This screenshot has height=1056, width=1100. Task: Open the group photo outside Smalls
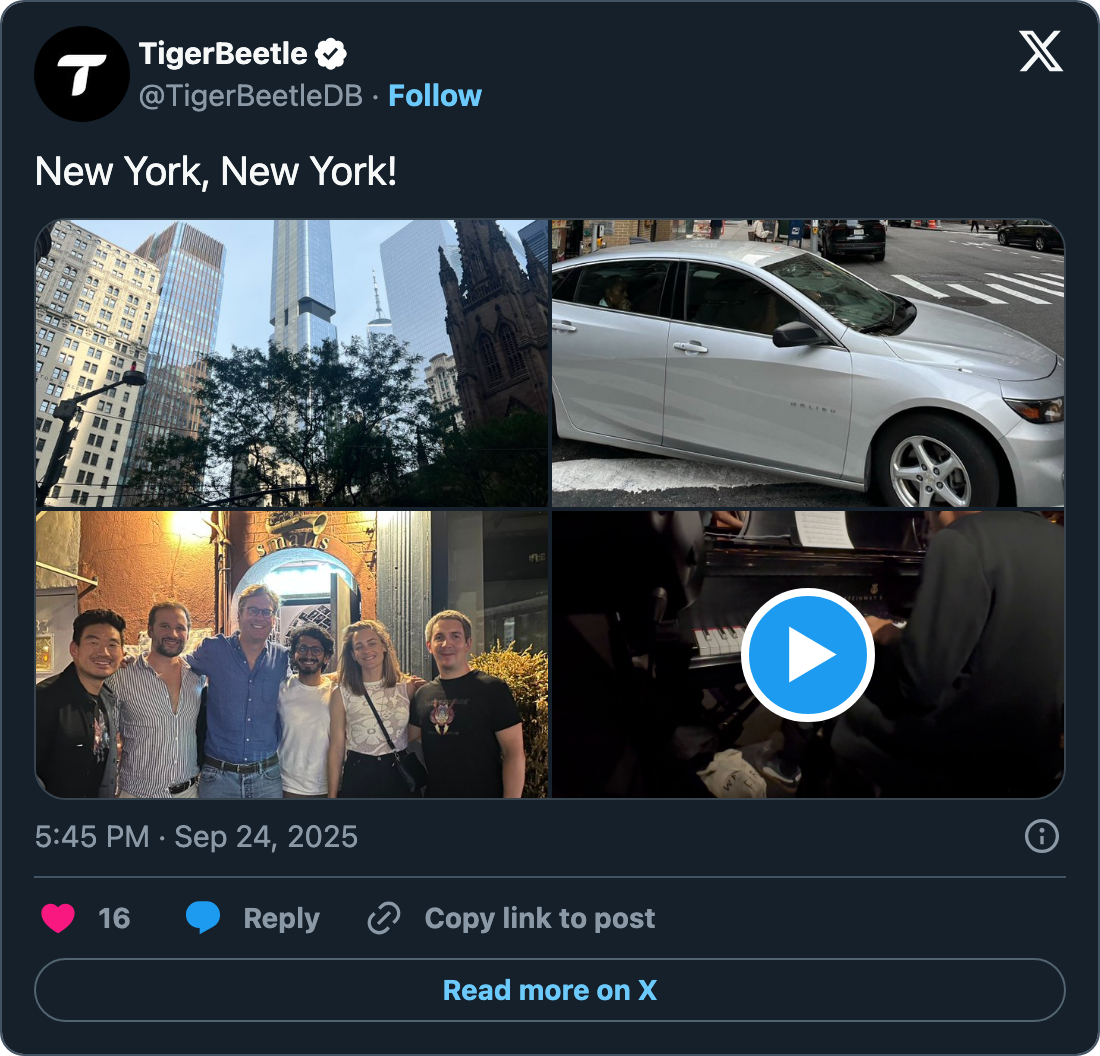click(x=292, y=654)
